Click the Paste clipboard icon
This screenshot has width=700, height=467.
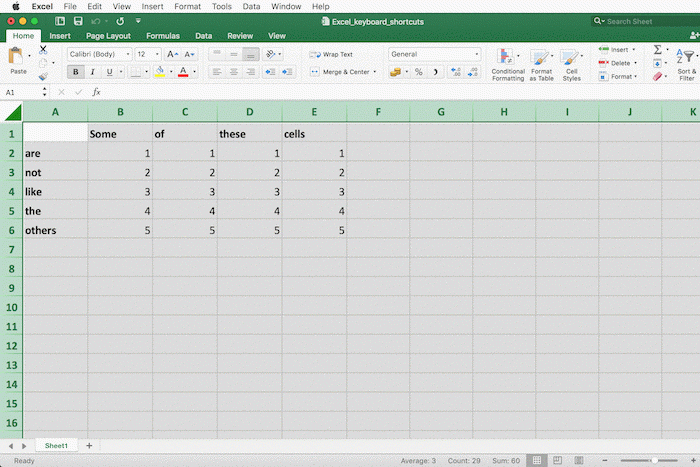pyautogui.click(x=18, y=58)
